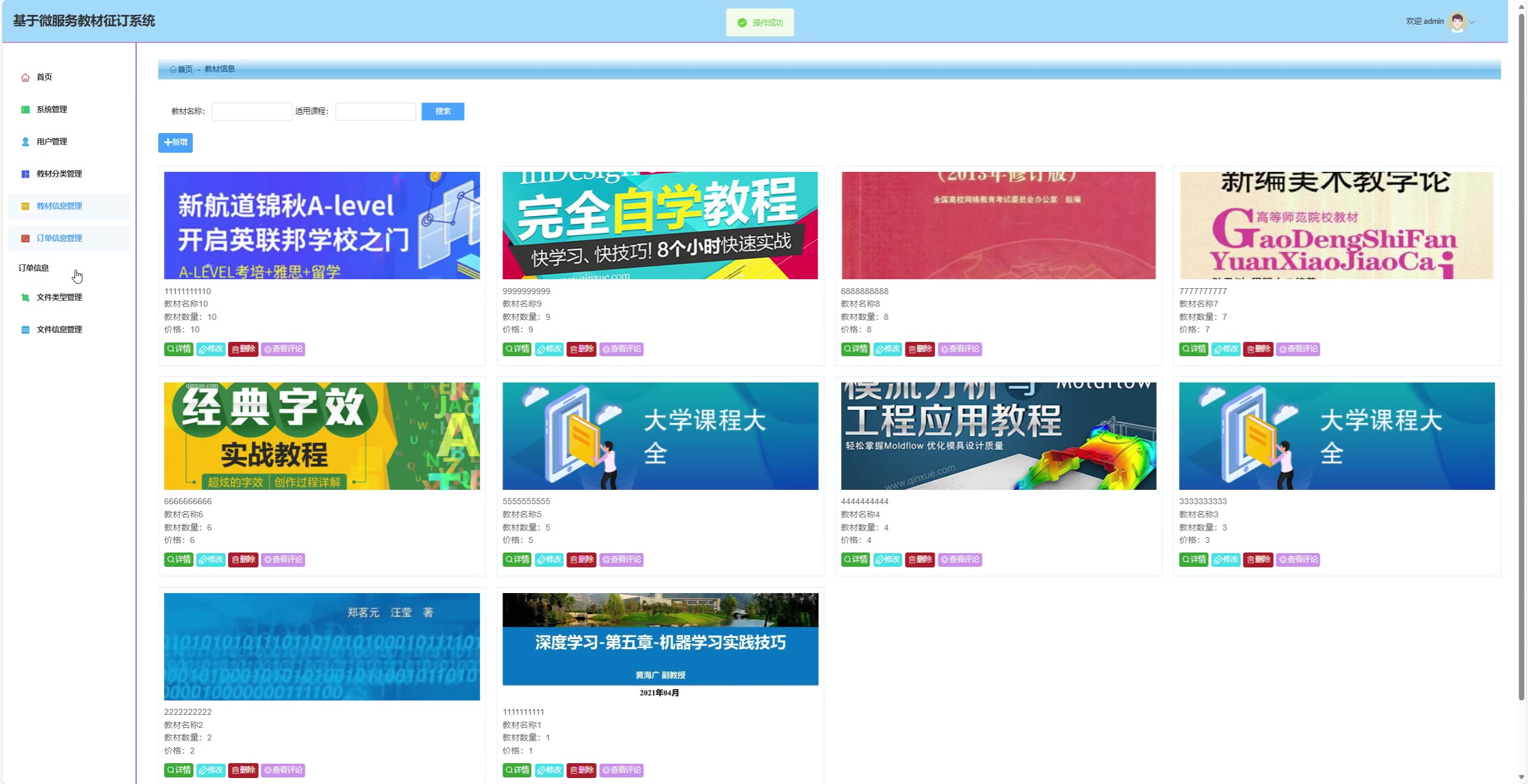Click the page vertical scrollbar

tap(1521, 358)
